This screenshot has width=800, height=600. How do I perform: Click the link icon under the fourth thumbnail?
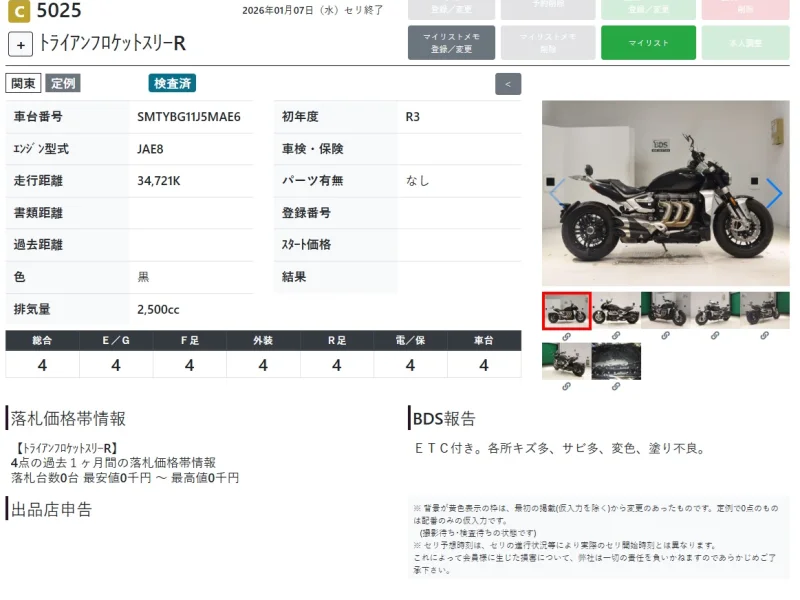715,336
